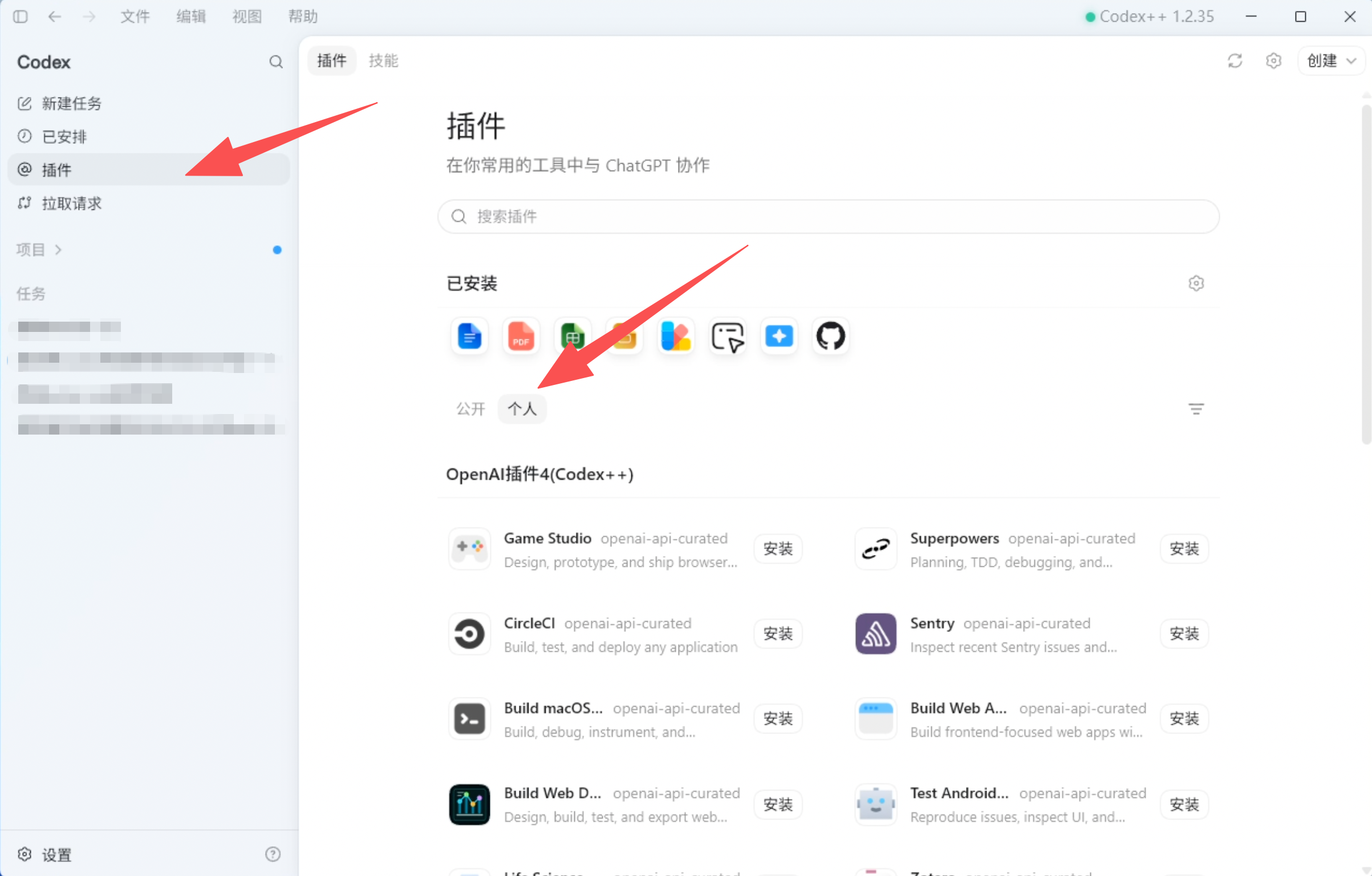Select the 个人 plugins tab
The height and width of the screenshot is (876, 1372).
point(522,408)
